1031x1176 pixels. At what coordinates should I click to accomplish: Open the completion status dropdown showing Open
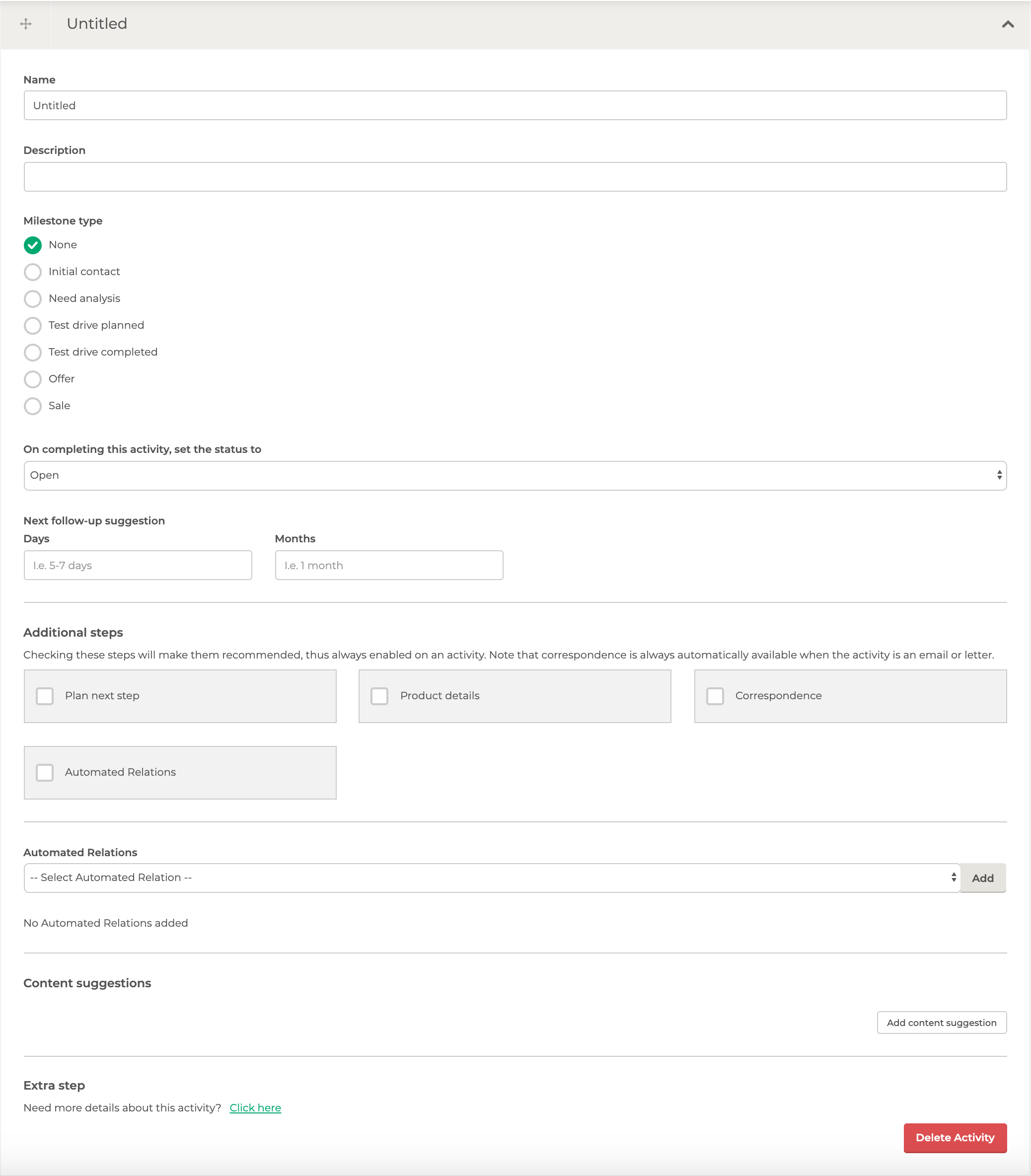515,475
